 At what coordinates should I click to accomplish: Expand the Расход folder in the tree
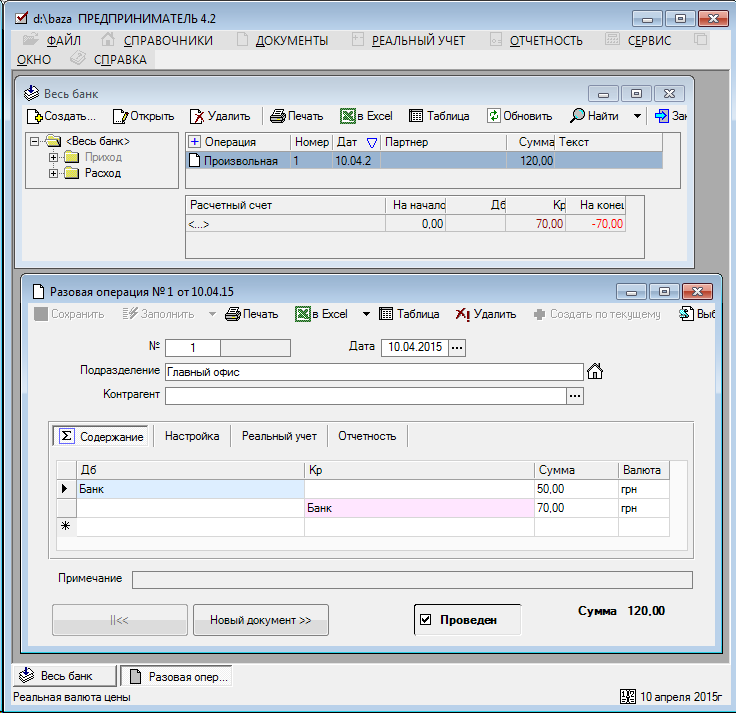coord(54,174)
